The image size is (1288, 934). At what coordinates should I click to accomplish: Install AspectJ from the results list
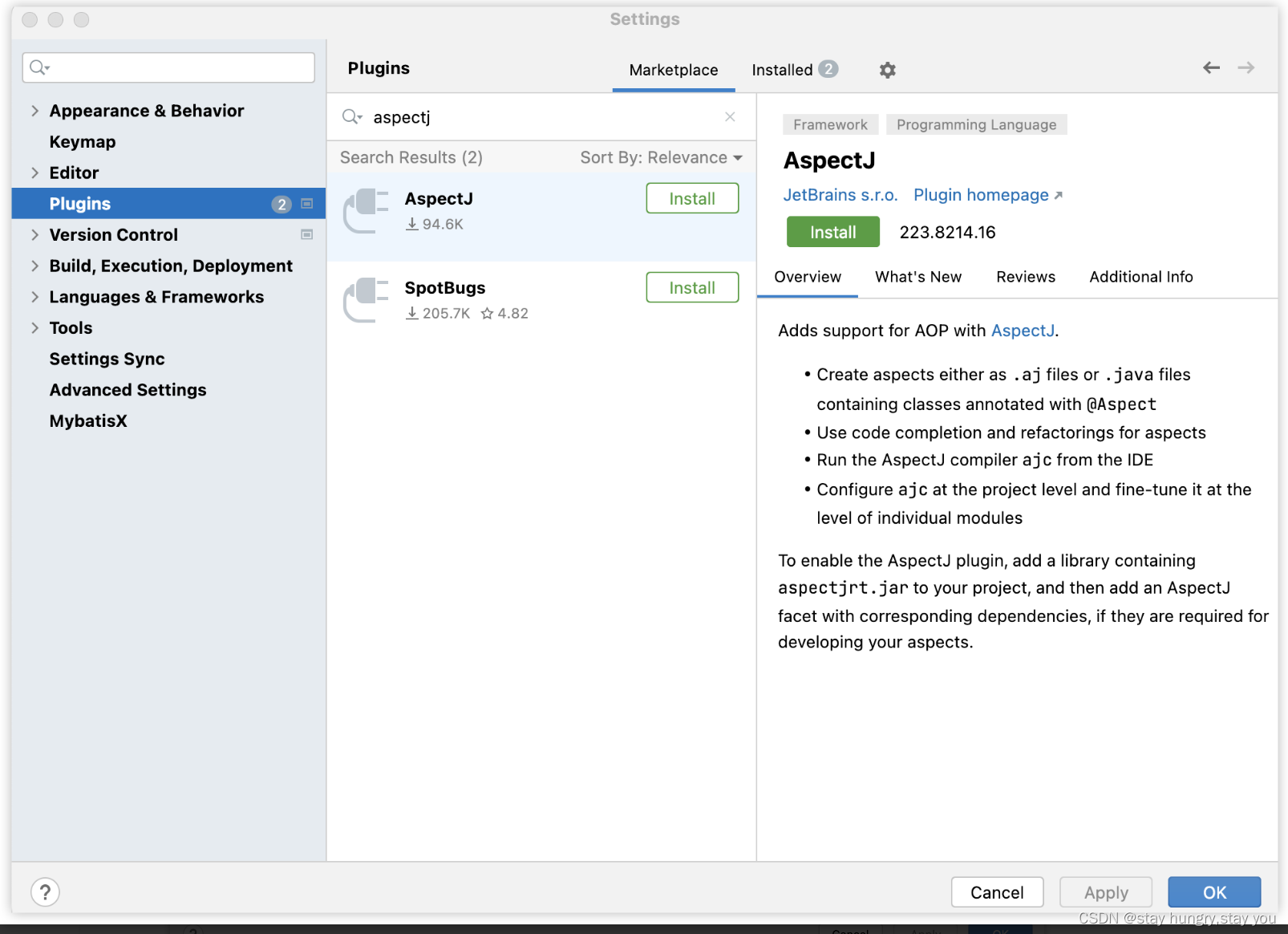click(x=692, y=198)
